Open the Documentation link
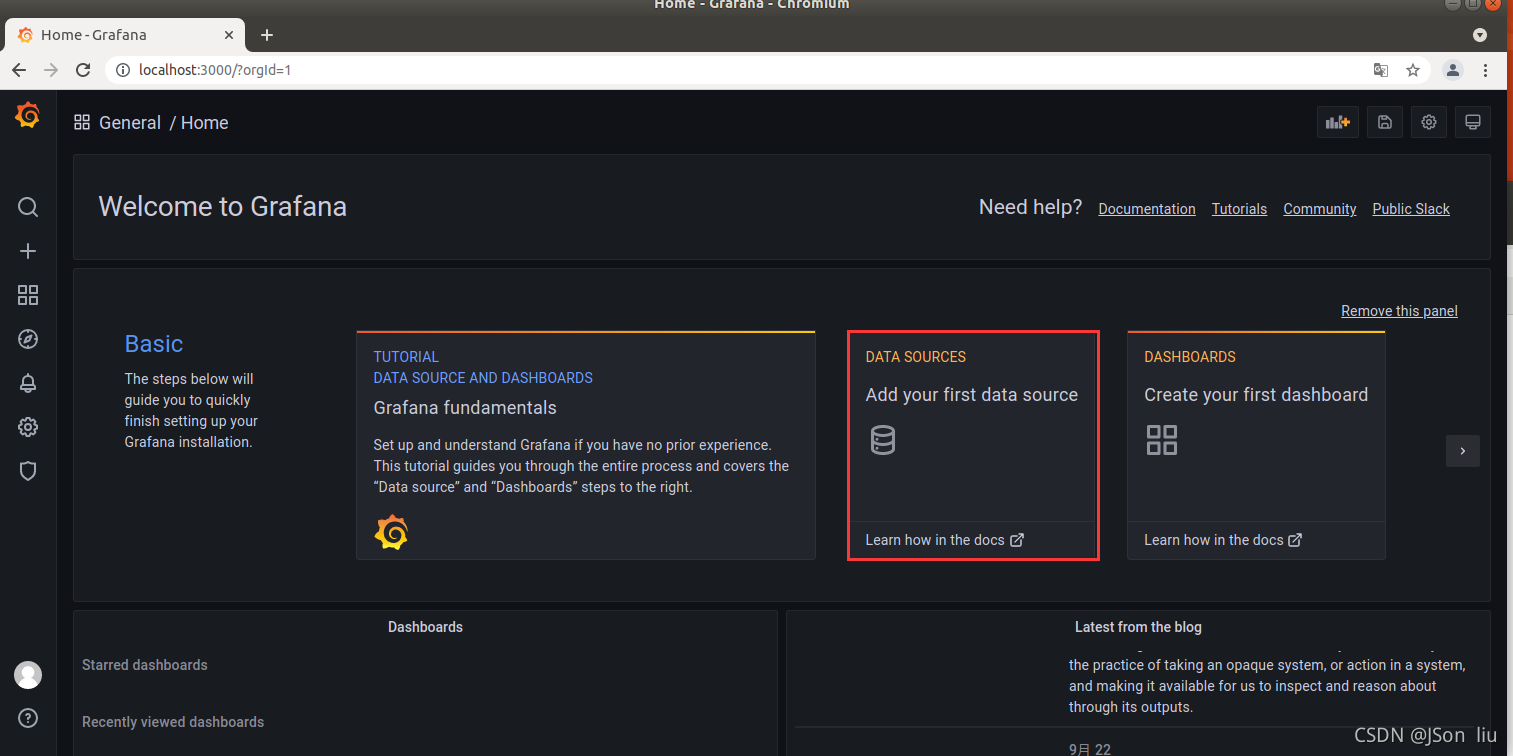 click(1147, 209)
